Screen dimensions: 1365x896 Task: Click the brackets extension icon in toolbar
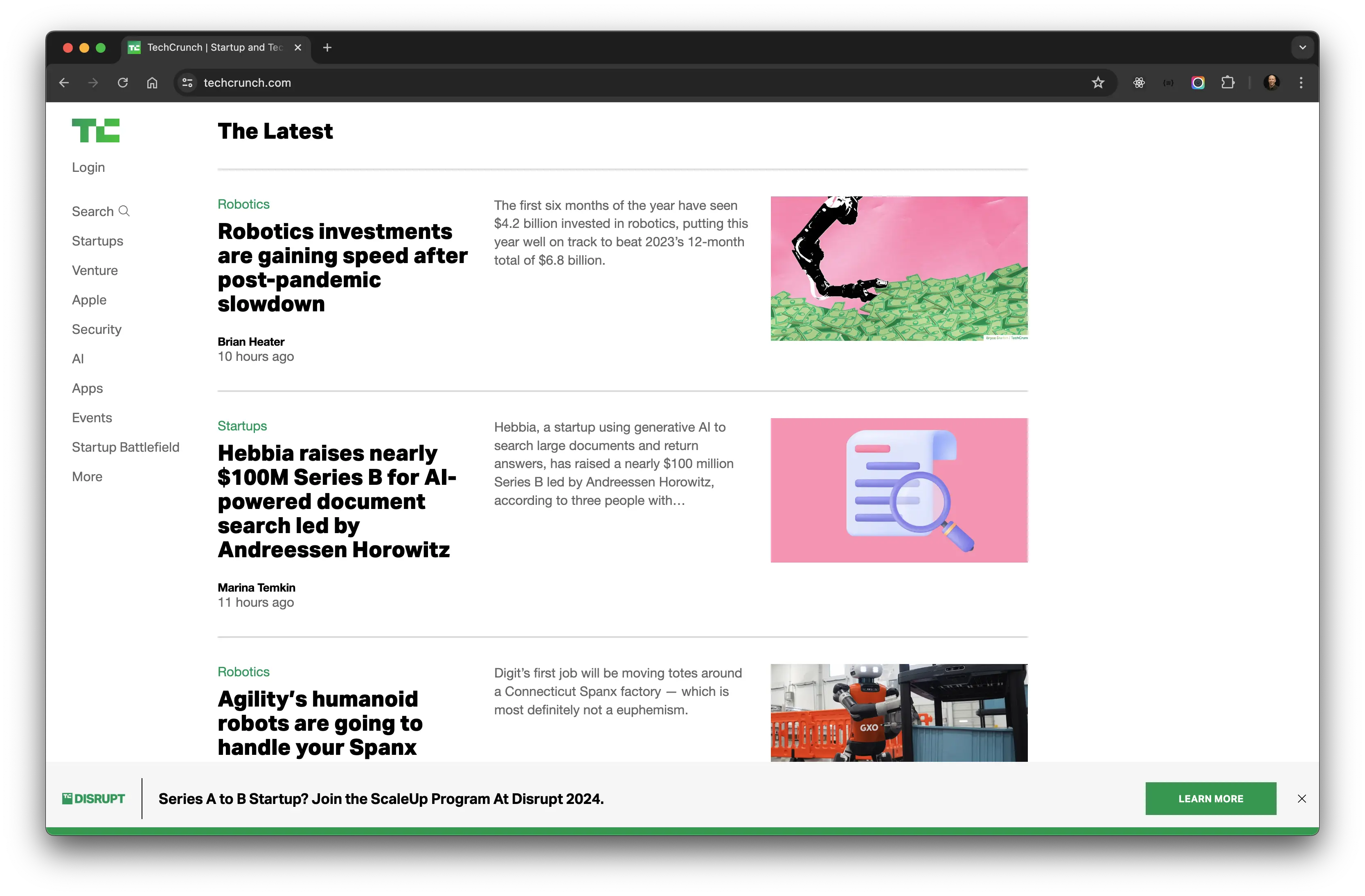point(1168,83)
